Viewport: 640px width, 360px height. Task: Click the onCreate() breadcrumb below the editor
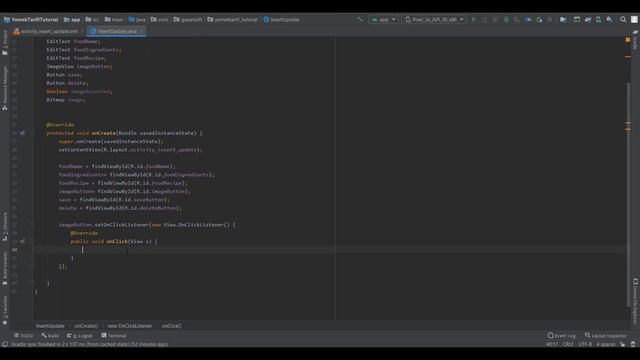(86, 326)
